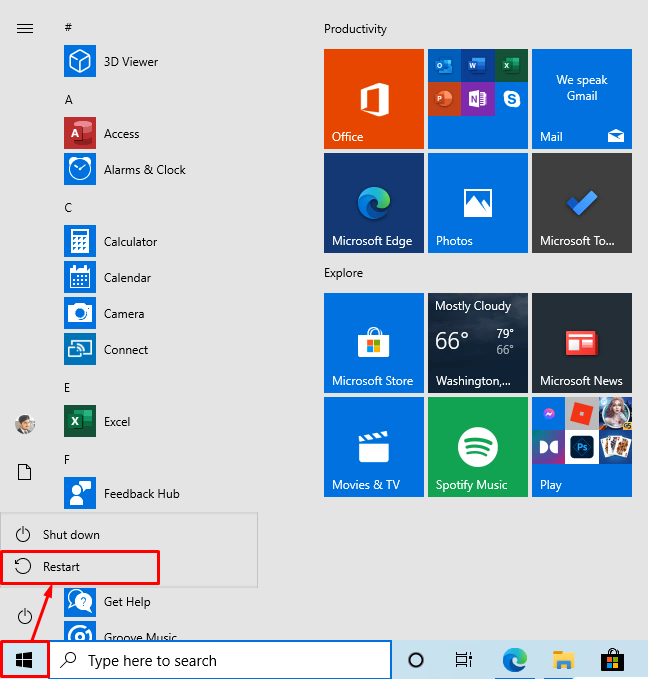Open the Mail tile

(x=582, y=99)
